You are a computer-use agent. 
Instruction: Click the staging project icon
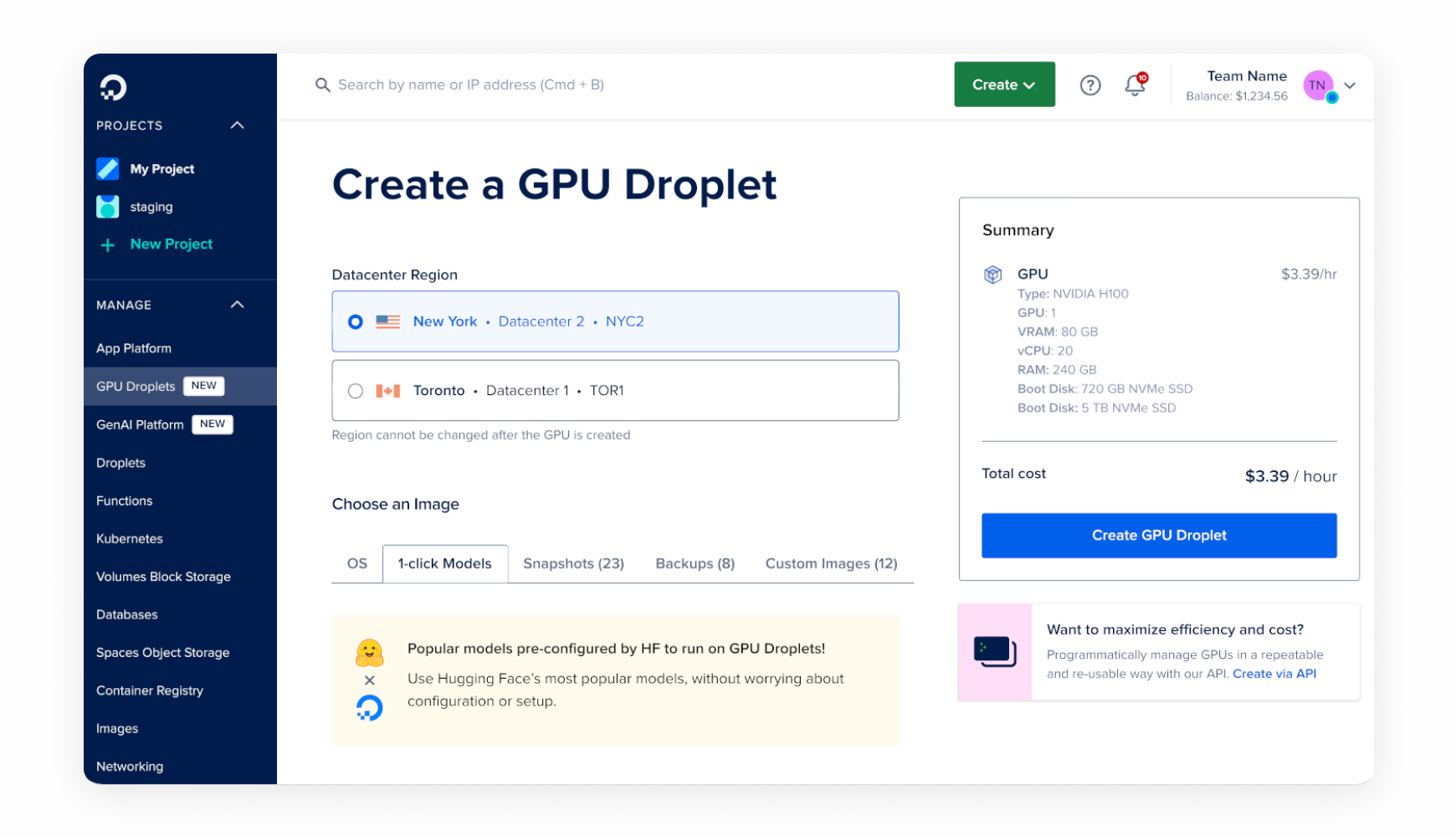click(x=108, y=207)
